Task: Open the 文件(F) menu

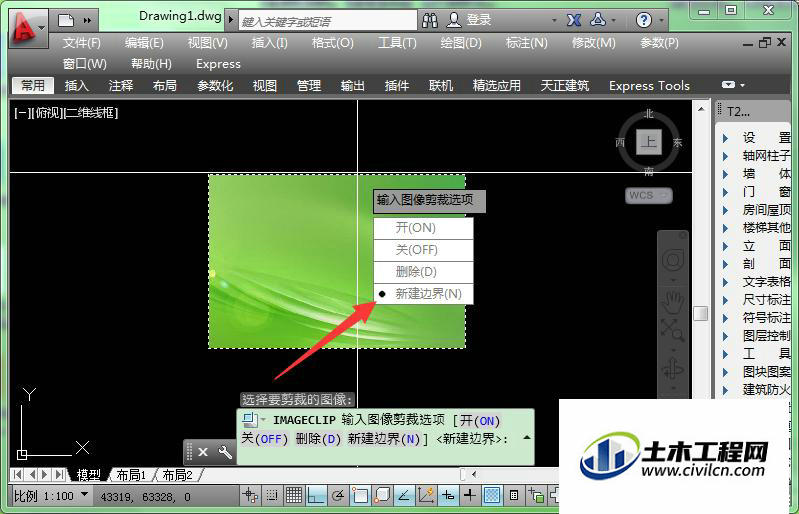Action: pos(82,43)
